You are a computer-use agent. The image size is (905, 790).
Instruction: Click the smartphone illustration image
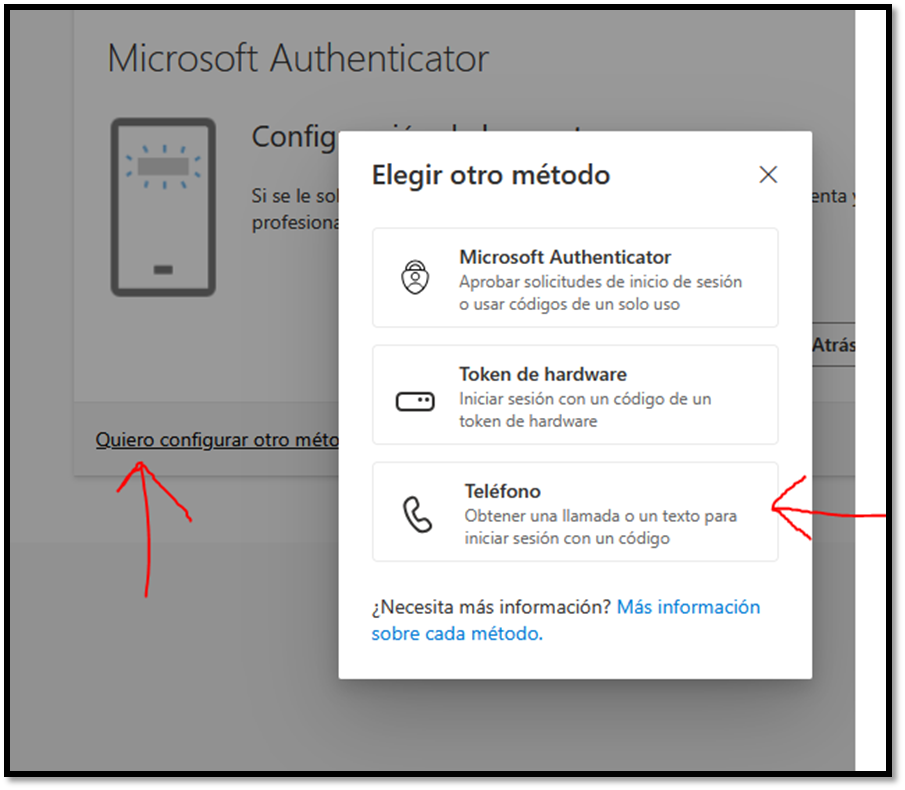pos(163,207)
